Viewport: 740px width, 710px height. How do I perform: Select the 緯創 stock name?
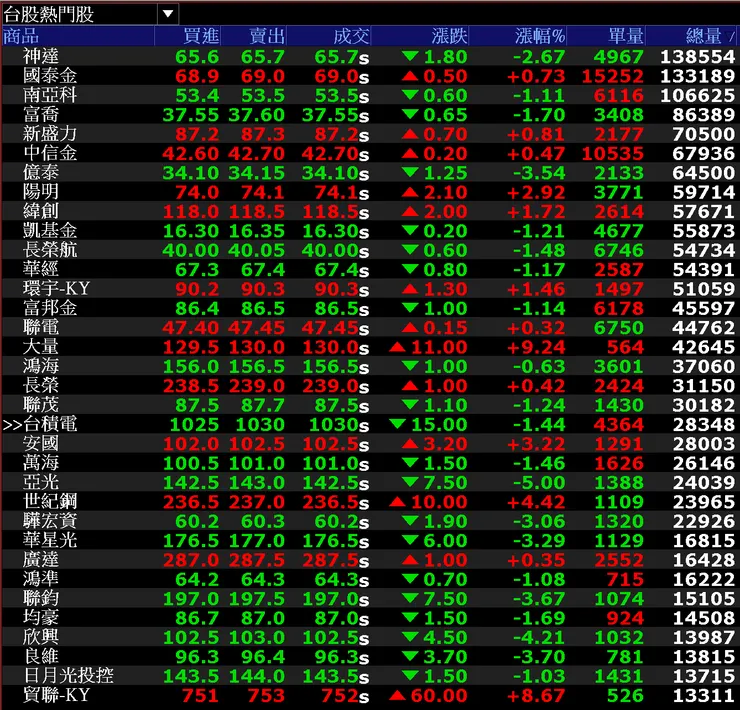click(41, 211)
